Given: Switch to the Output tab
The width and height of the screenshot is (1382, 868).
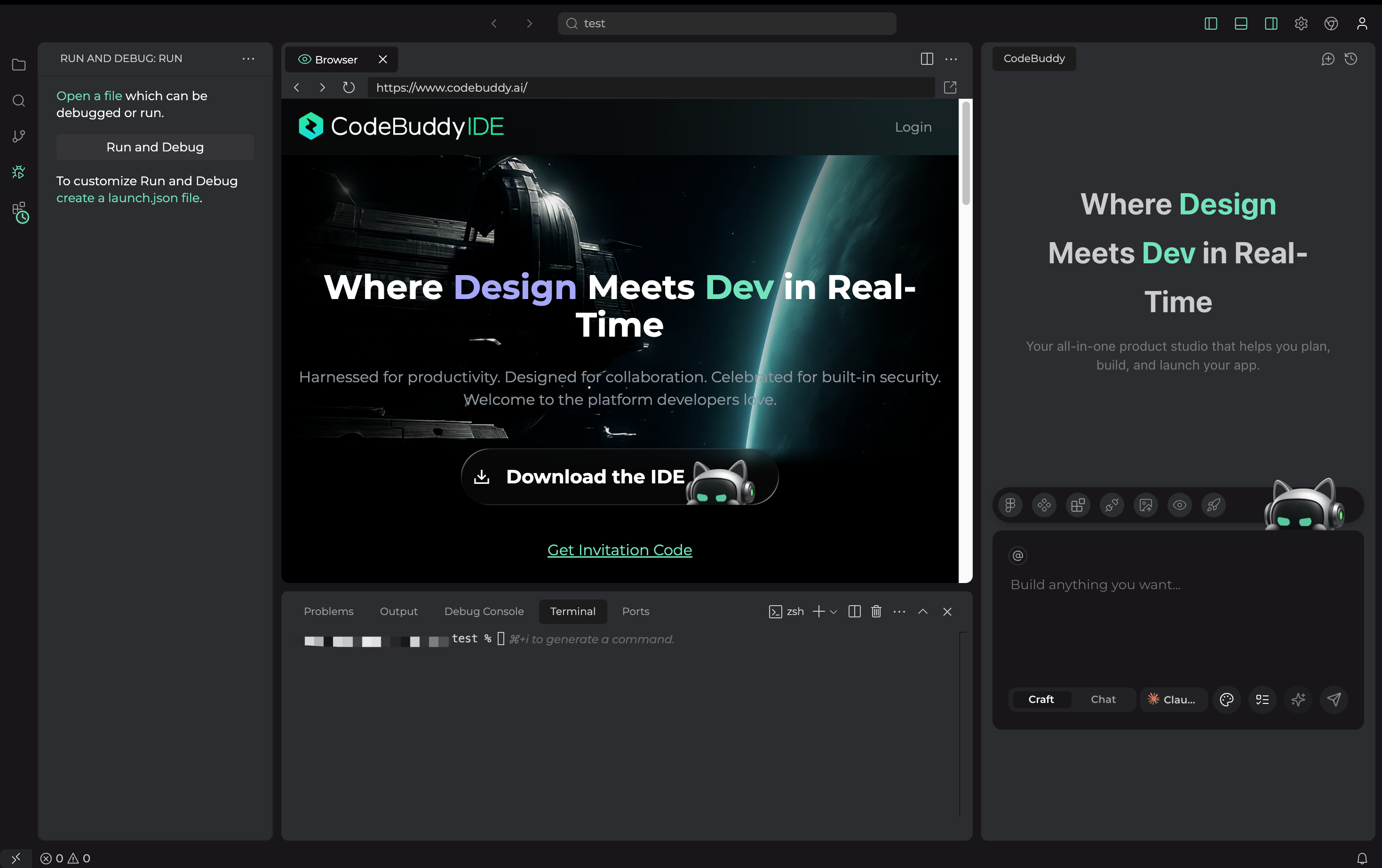Looking at the screenshot, I should (398, 612).
